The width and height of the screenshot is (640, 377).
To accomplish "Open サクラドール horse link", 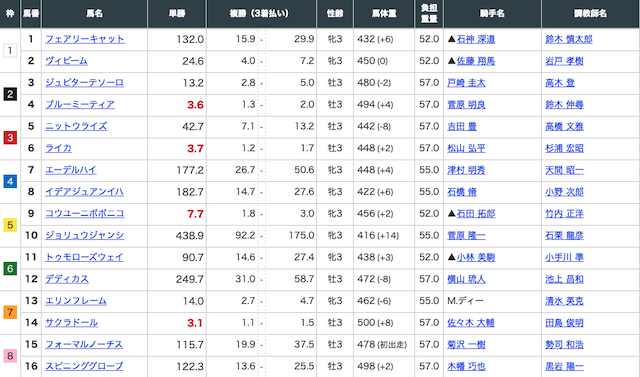I will (71, 323).
